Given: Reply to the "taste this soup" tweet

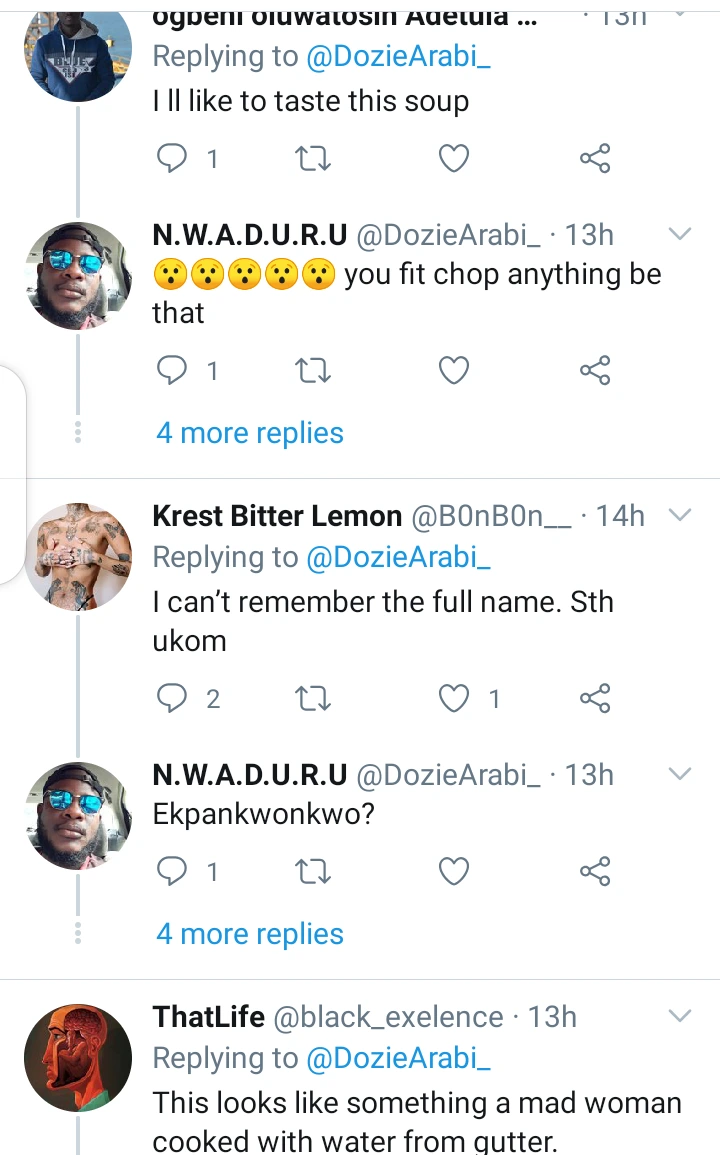Looking at the screenshot, I should 174,158.
